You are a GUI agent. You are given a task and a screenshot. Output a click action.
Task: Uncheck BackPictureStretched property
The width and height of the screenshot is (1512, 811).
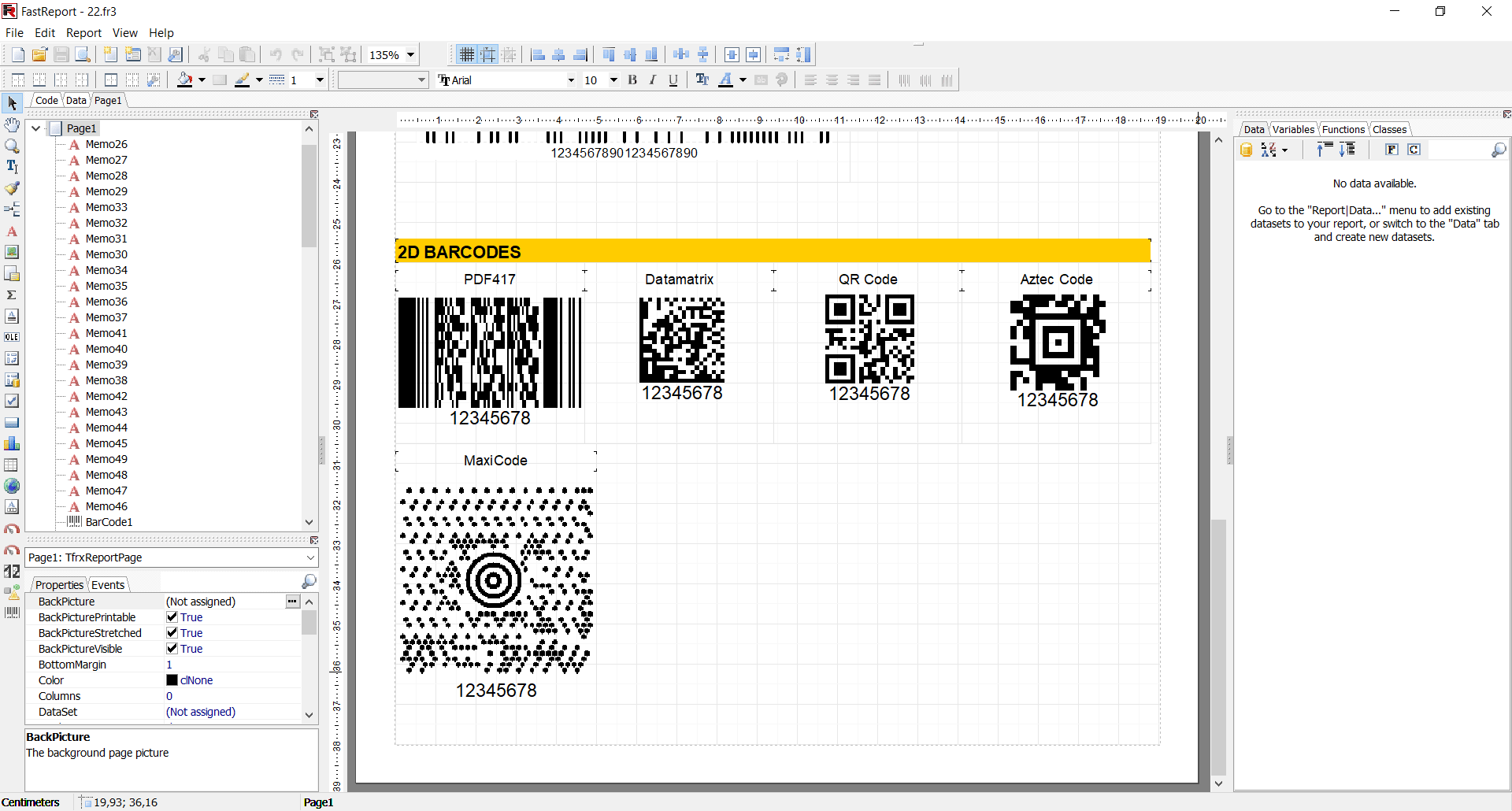click(x=172, y=633)
